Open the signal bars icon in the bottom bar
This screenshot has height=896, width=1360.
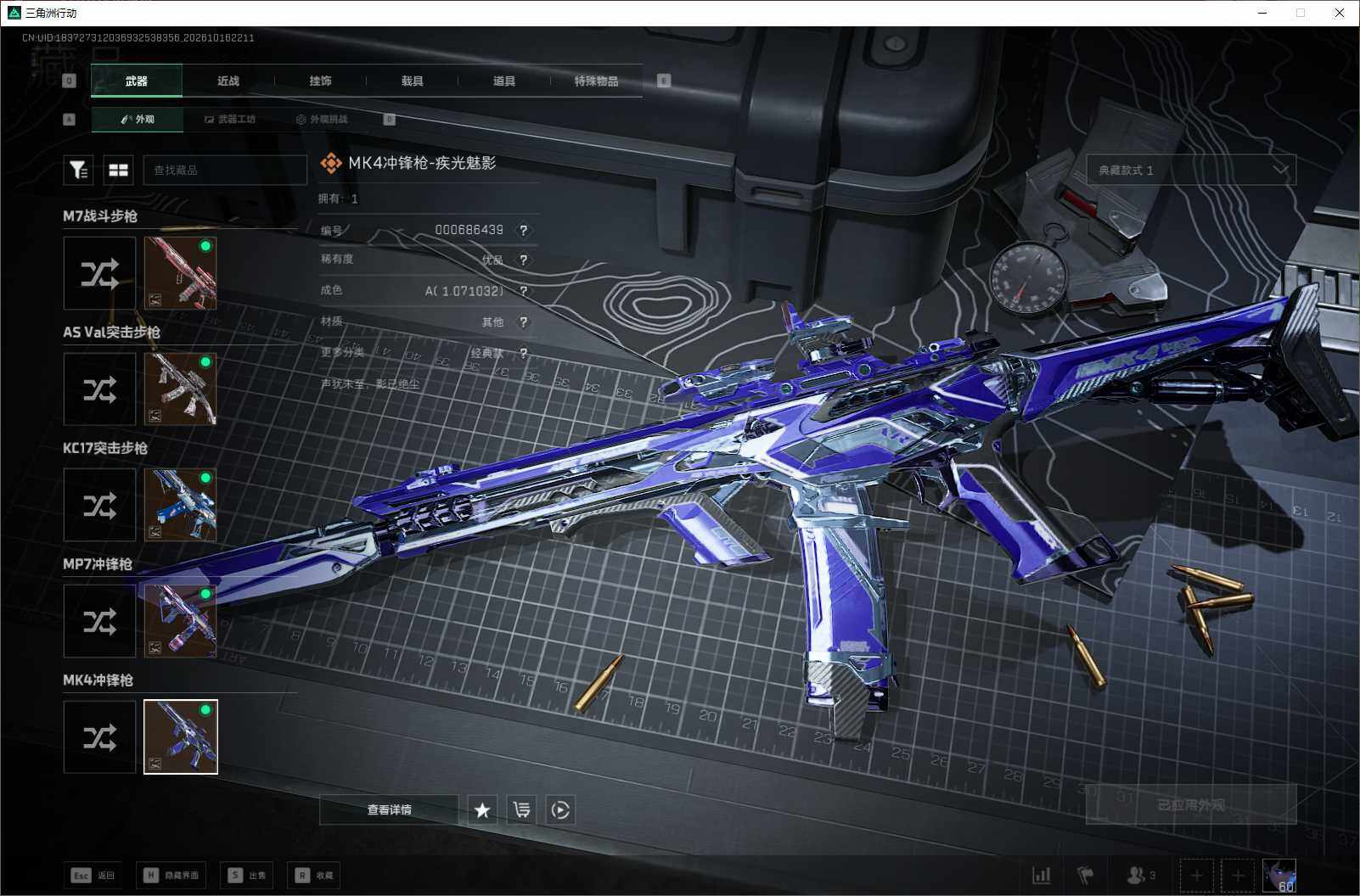point(1041,875)
